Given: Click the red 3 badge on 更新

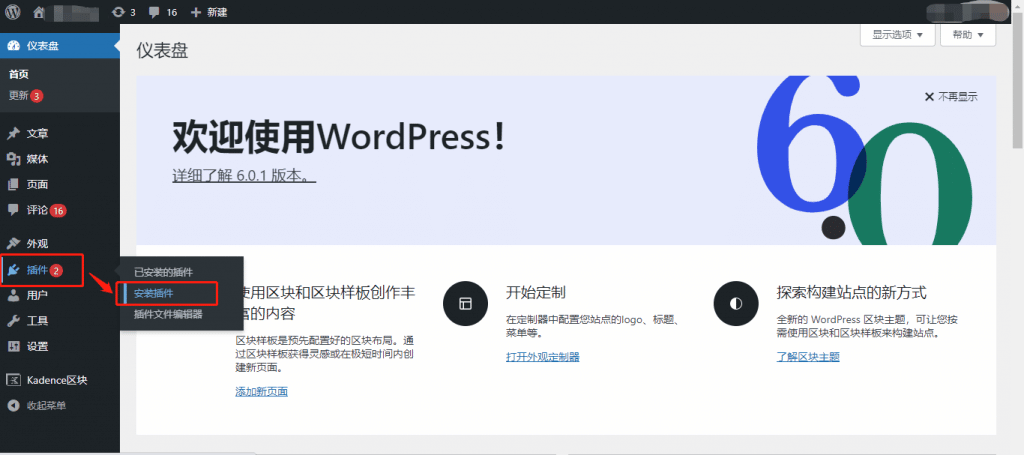Looking at the screenshot, I should [x=37, y=96].
